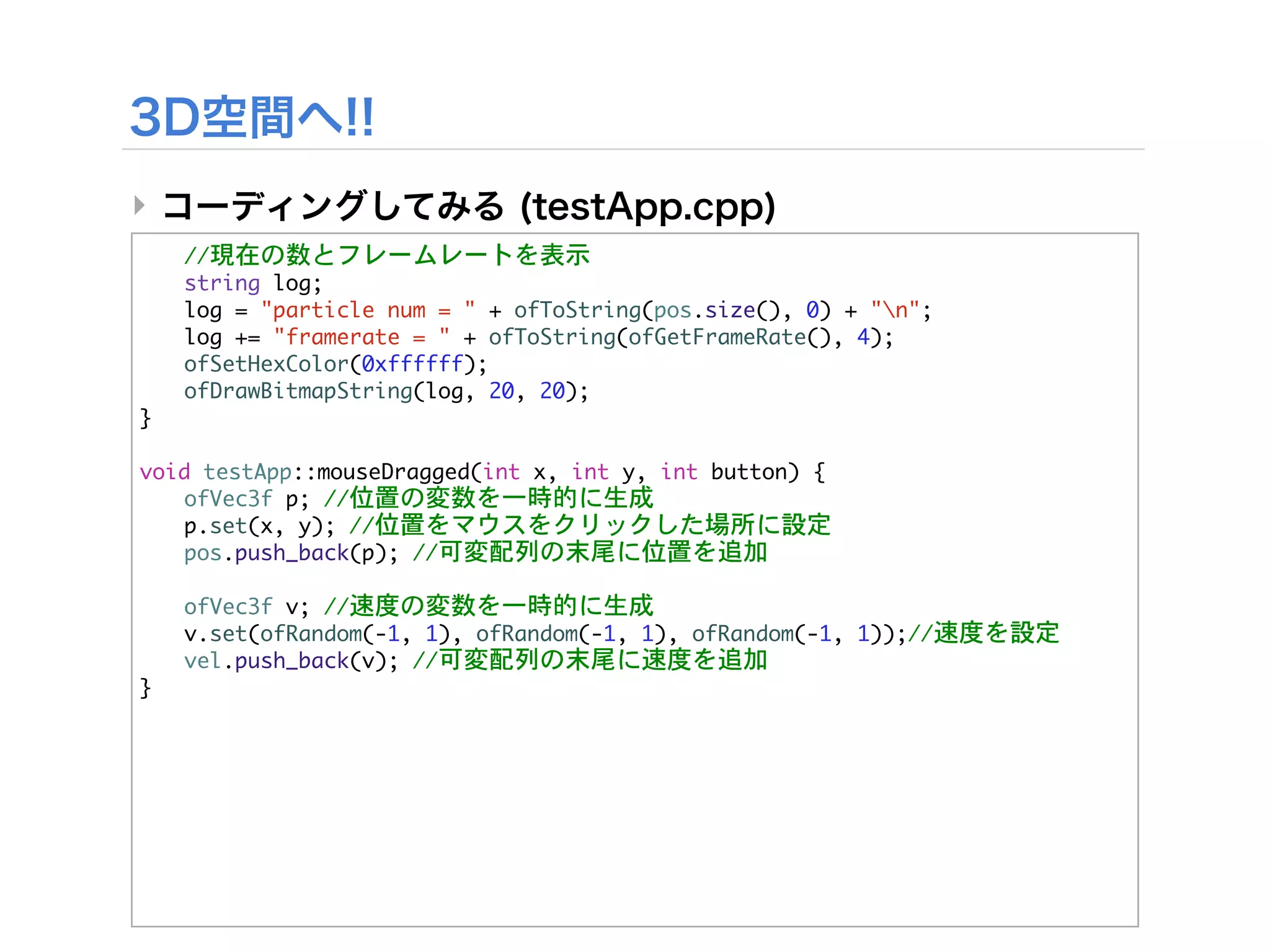Click the declaration "ofVec3f v;"
Image resolution: width=1270 pixels, height=952 pixels.
click(x=246, y=607)
